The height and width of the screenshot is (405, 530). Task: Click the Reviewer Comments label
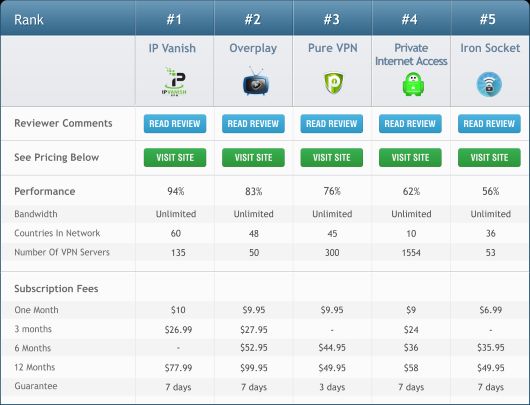[x=63, y=123]
